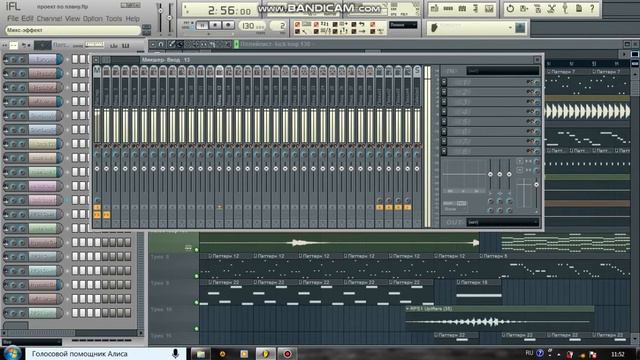Click the project info document icon
The height and width of the screenshot is (360, 640).
pyautogui.click(x=579, y=9)
